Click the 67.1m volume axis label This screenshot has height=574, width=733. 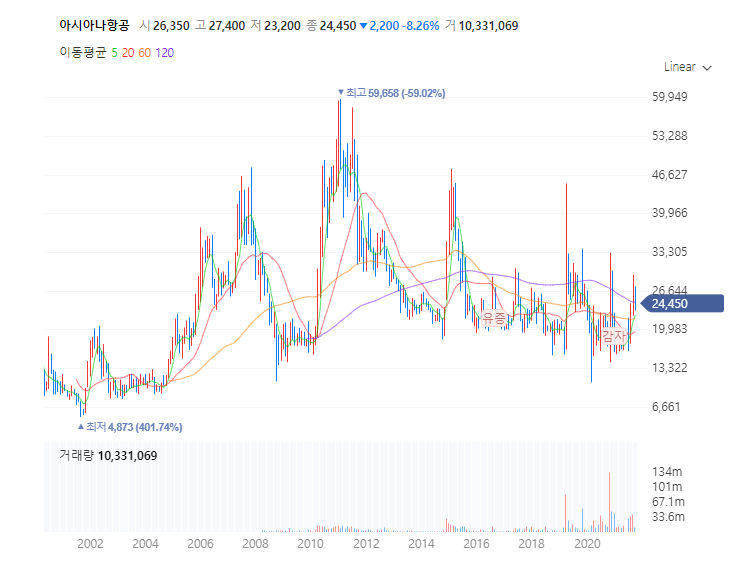(668, 502)
